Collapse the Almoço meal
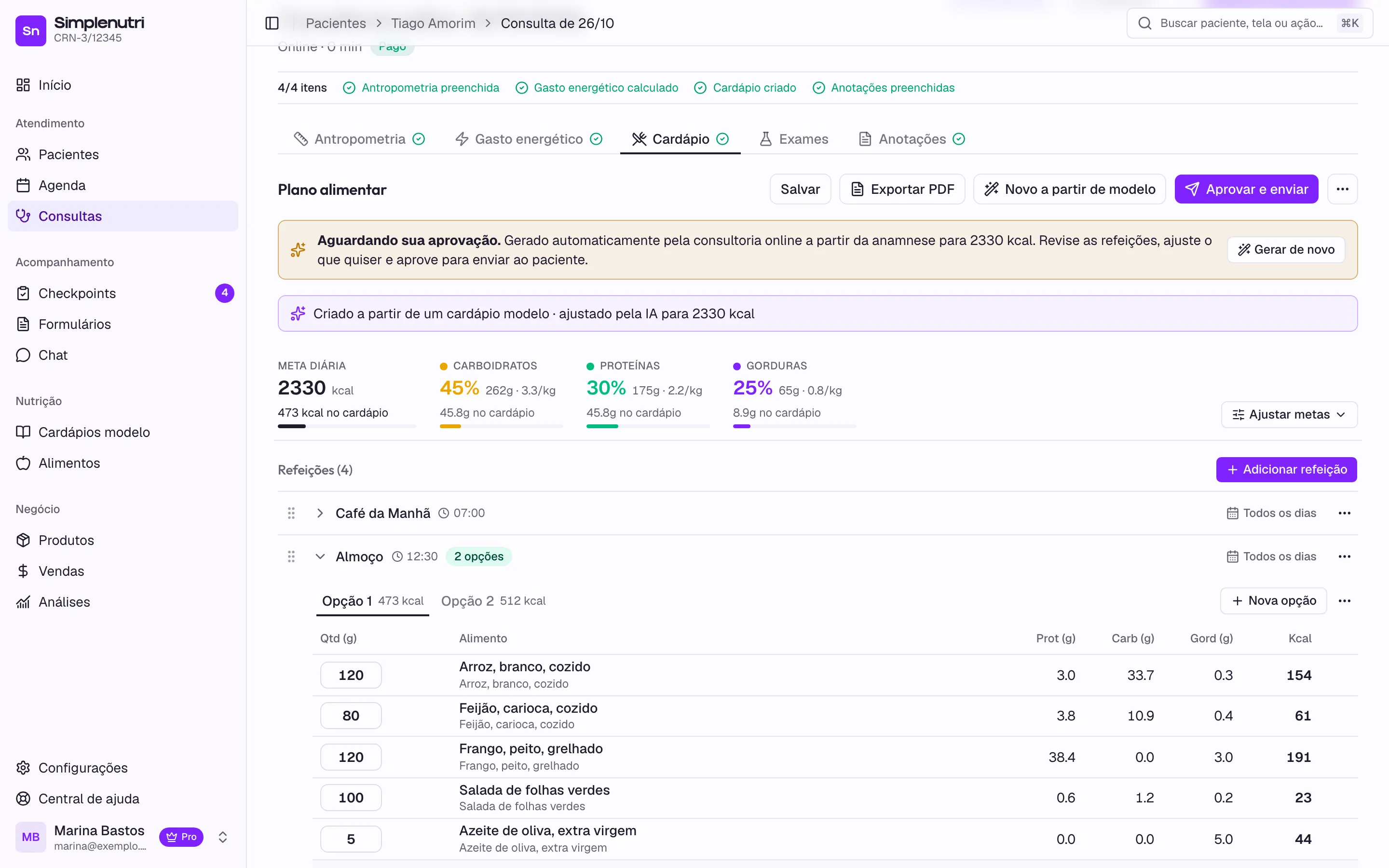This screenshot has width=1389, height=868. [x=320, y=556]
